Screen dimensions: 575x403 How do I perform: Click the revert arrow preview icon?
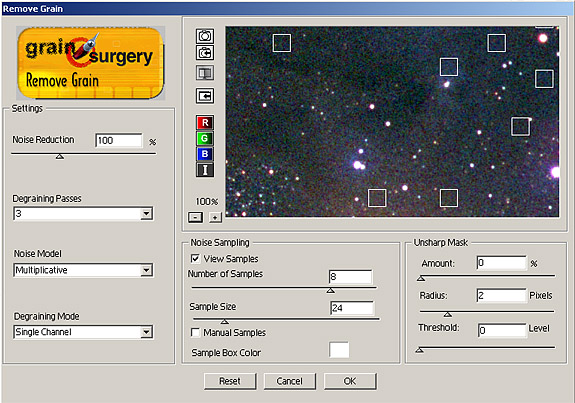click(205, 96)
